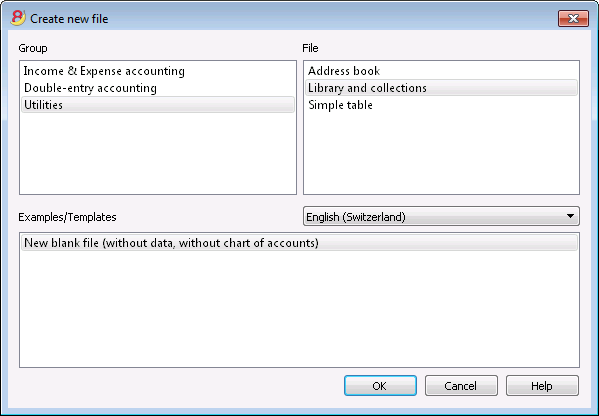Click the Cancel button

[461, 385]
